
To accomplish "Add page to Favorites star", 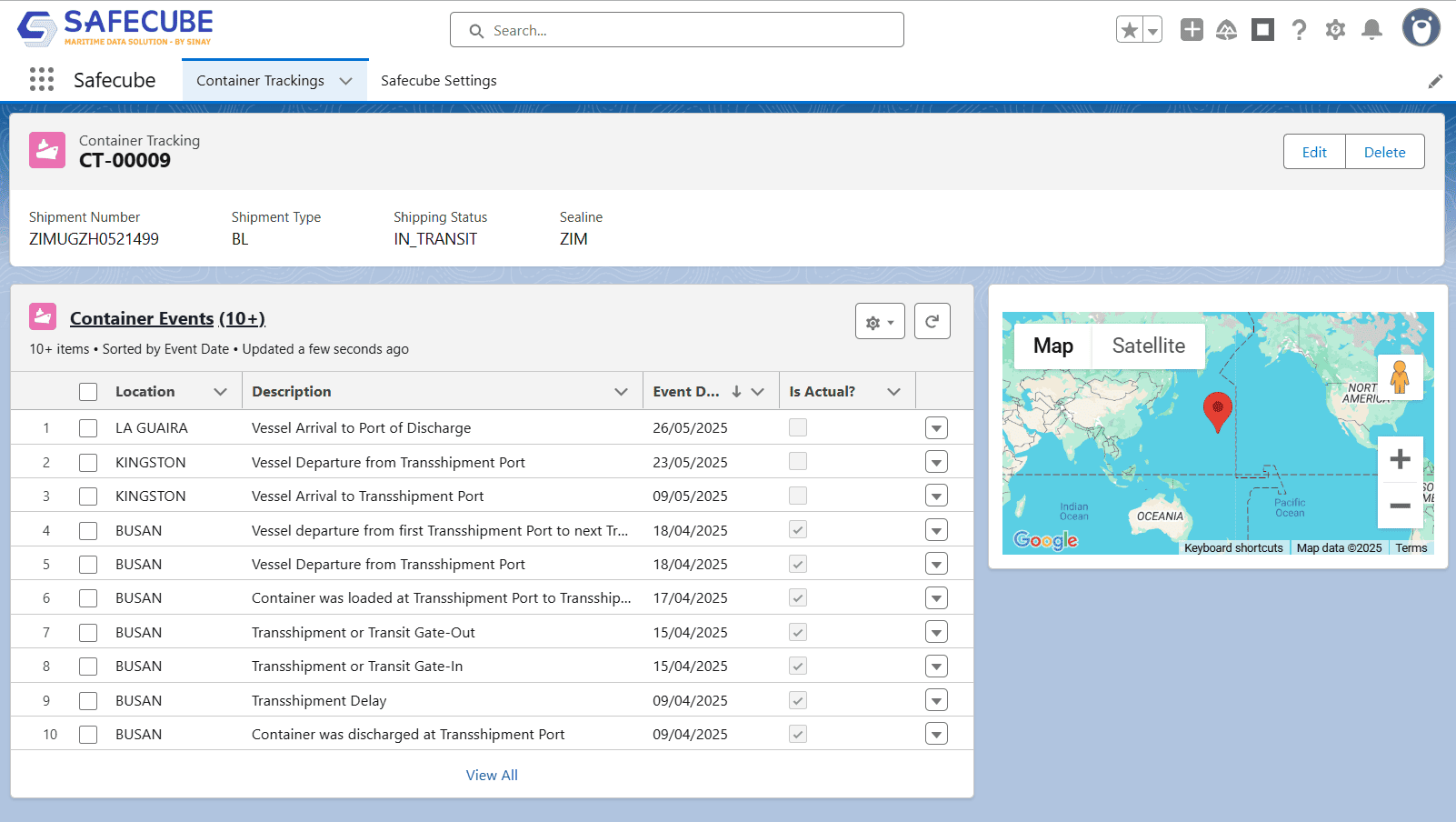I will click(1130, 30).
